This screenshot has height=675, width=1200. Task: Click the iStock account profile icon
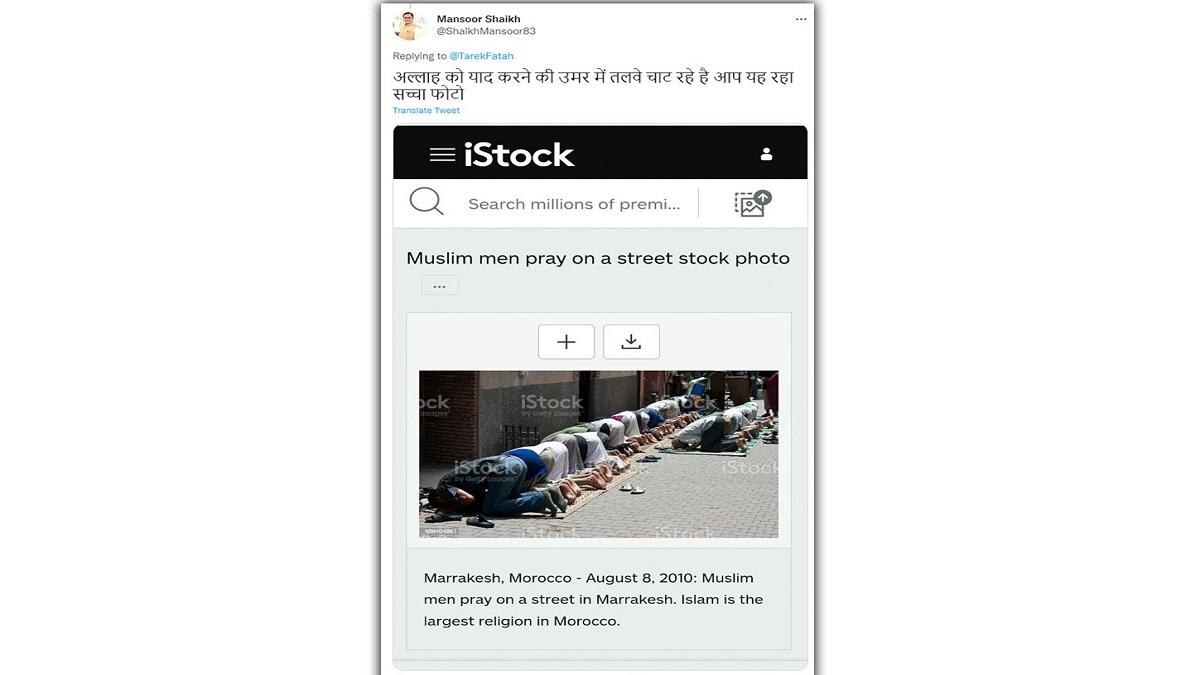[766, 154]
